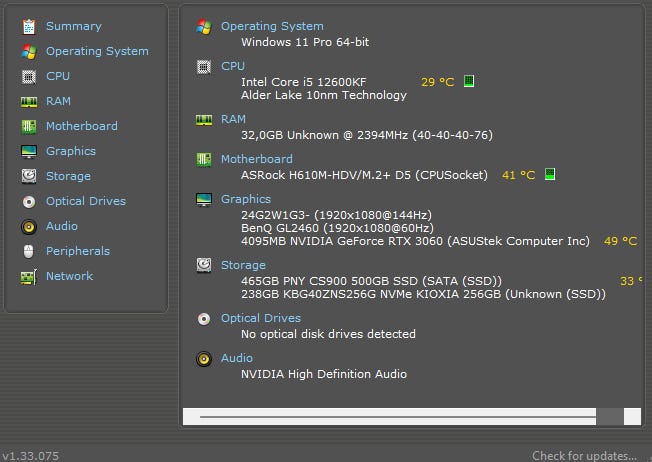The image size is (652, 462).
Task: Click the RAM icon in summary panel
Action: pyautogui.click(x=204, y=120)
